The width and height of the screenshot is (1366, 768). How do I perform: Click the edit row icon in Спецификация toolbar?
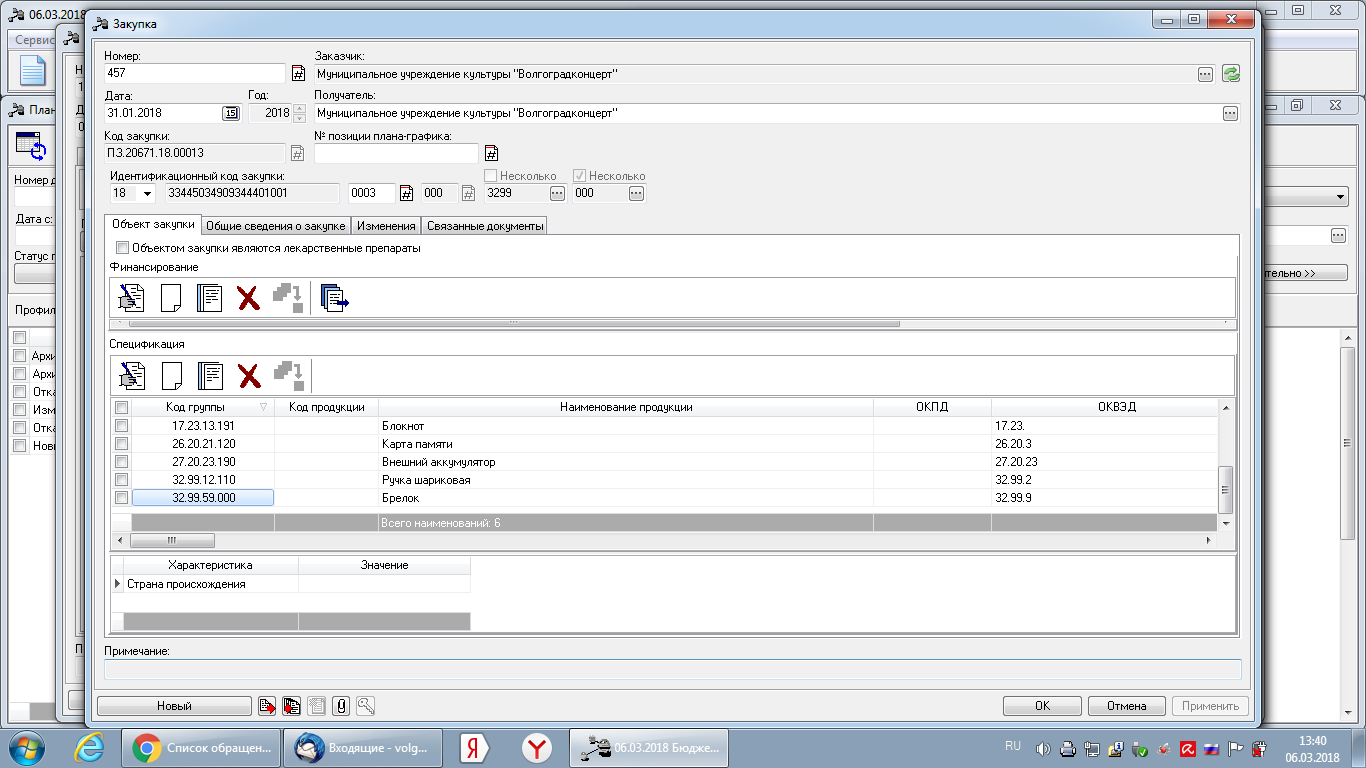pyautogui.click(x=131, y=376)
